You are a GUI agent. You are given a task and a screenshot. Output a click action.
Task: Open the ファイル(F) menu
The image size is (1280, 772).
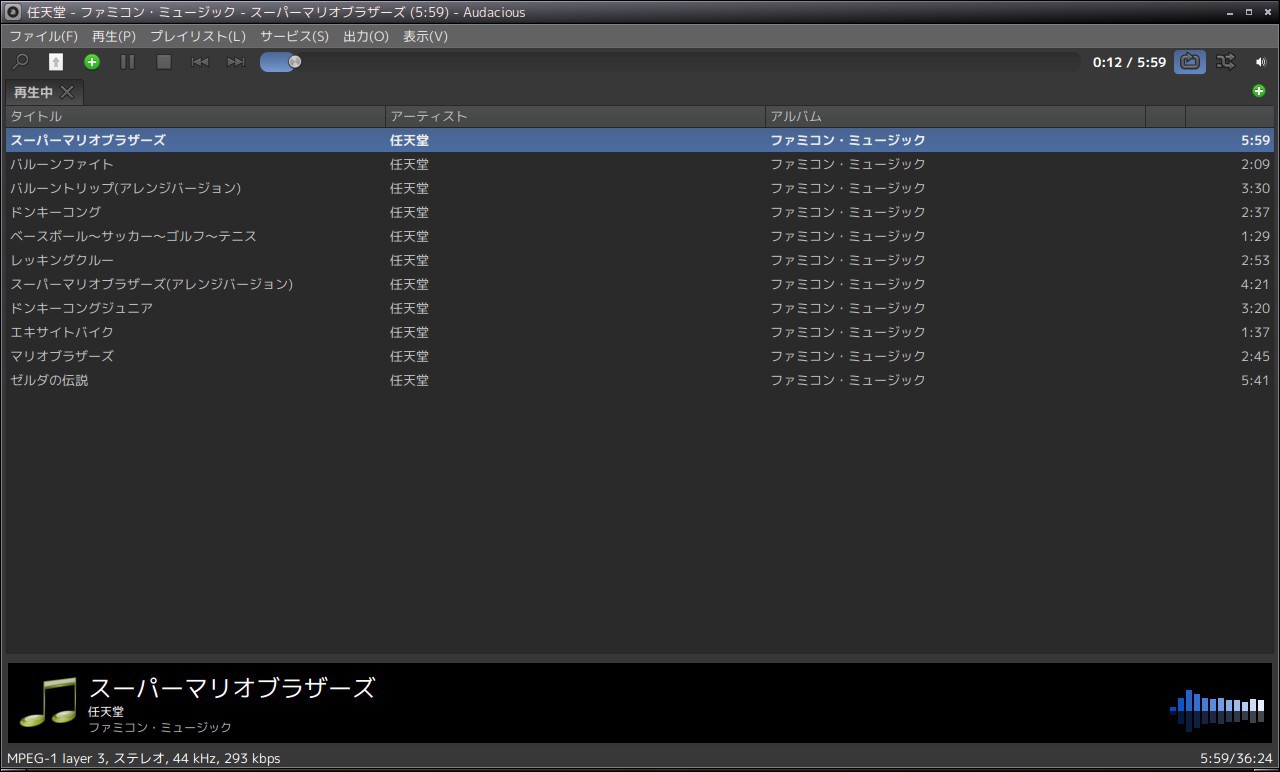click(44, 36)
